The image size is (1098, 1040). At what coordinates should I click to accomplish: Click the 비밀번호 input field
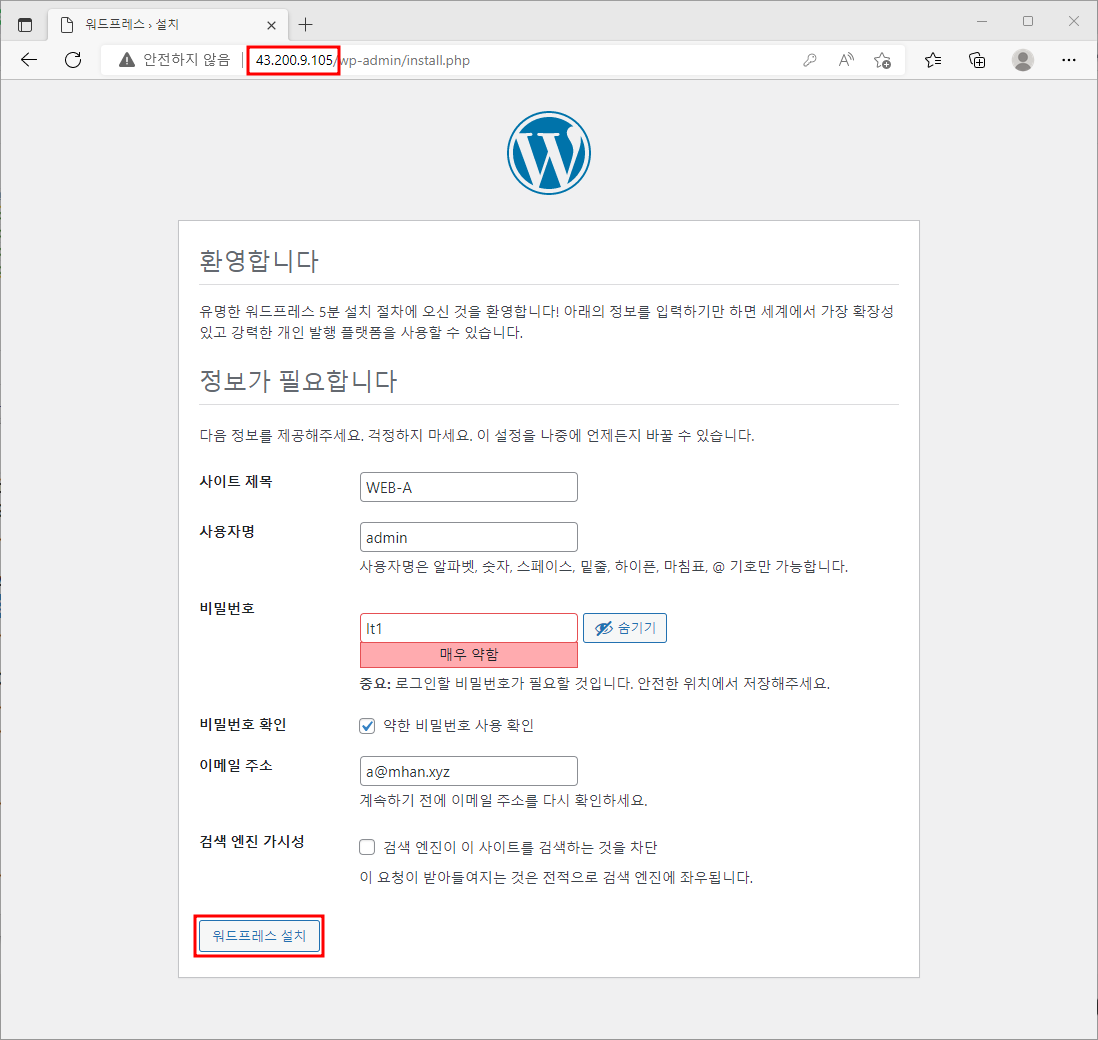point(468,628)
